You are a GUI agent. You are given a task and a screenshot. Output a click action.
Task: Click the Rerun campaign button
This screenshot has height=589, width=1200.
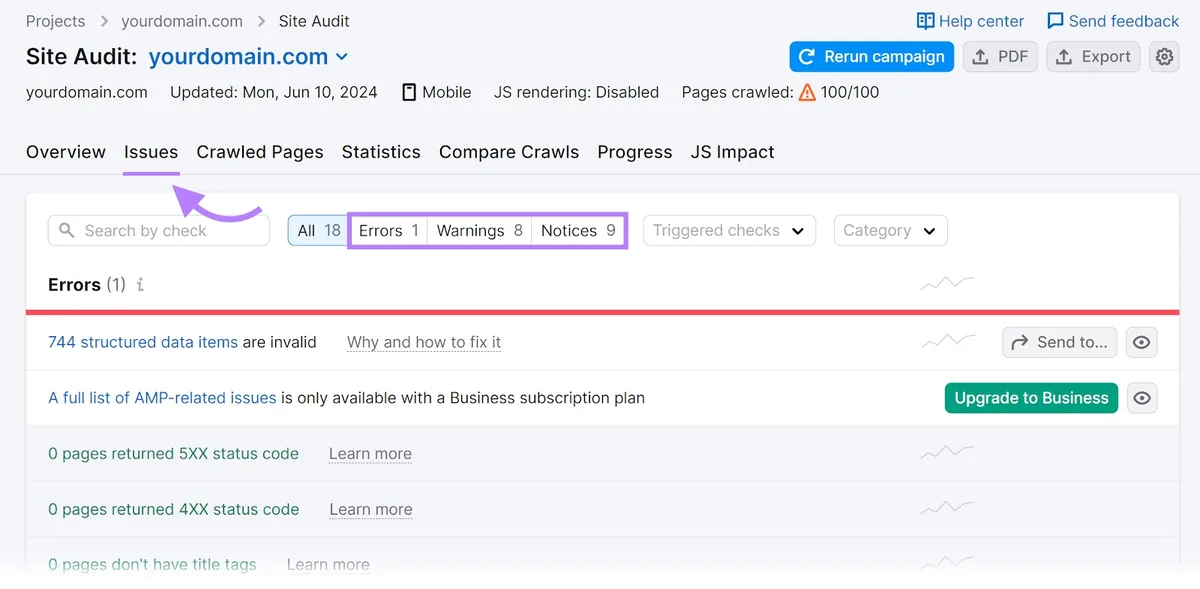(x=872, y=57)
